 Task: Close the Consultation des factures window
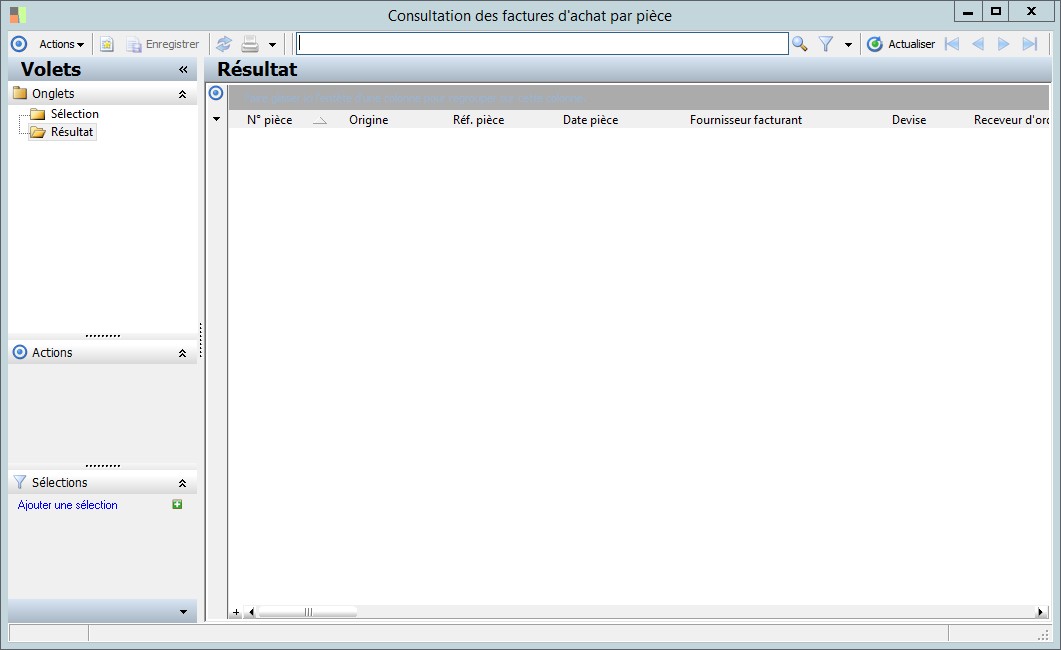1031,11
